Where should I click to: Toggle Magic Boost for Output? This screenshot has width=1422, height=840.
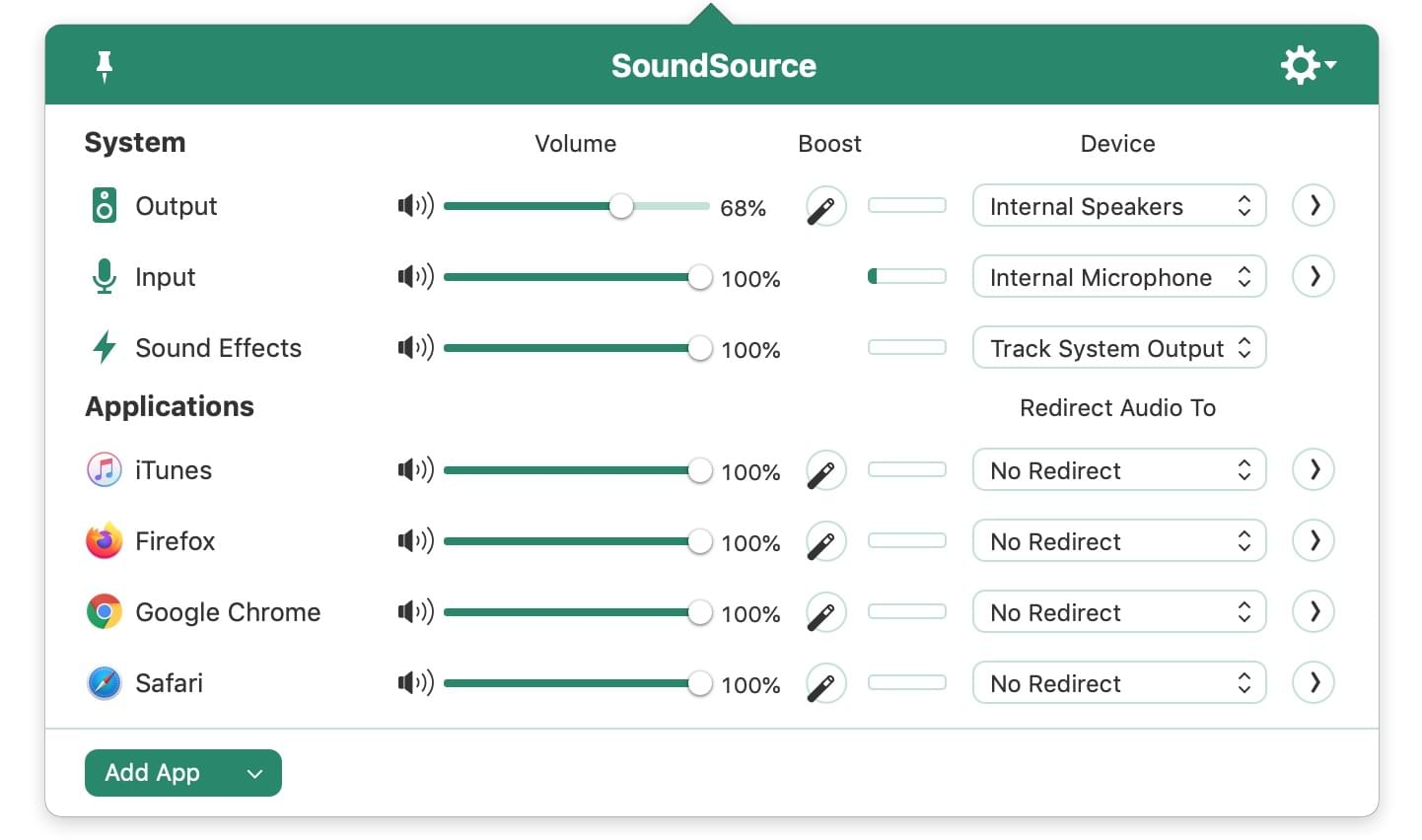pyautogui.click(x=825, y=206)
